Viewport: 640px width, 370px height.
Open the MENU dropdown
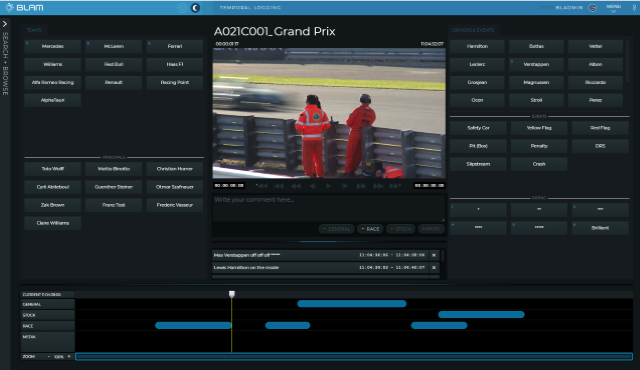coord(613,8)
